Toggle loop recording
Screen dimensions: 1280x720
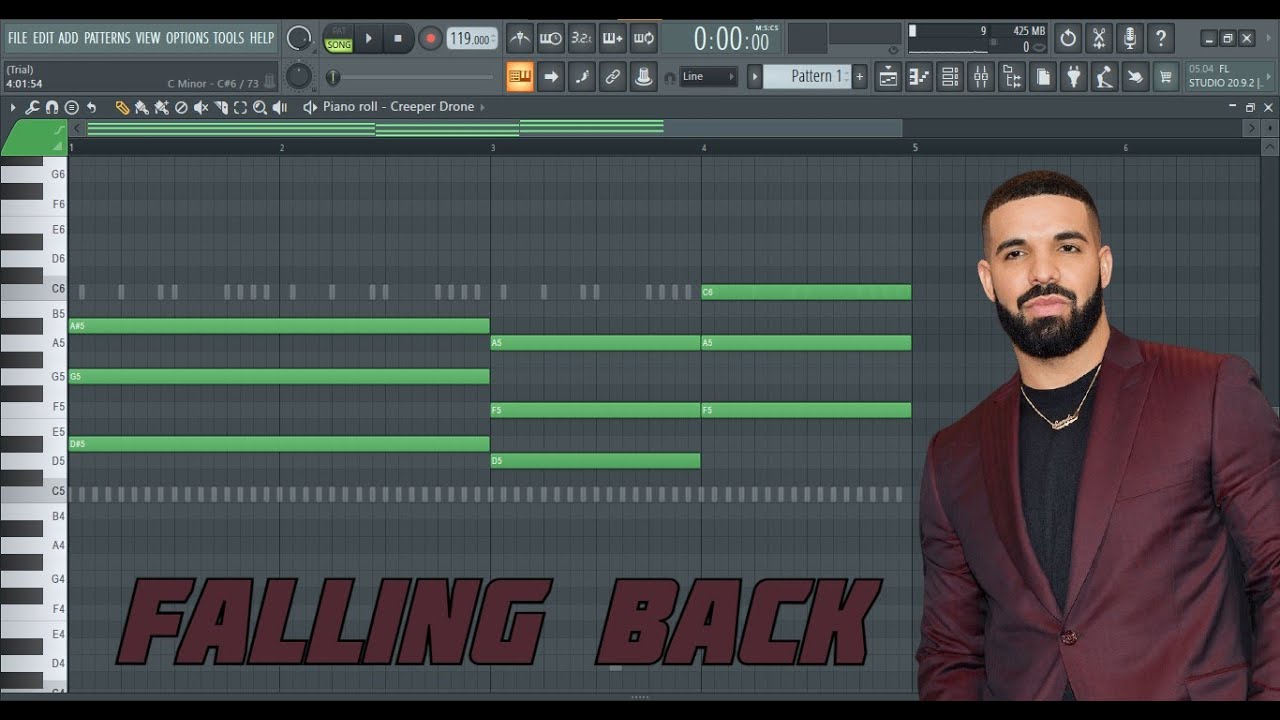644,38
